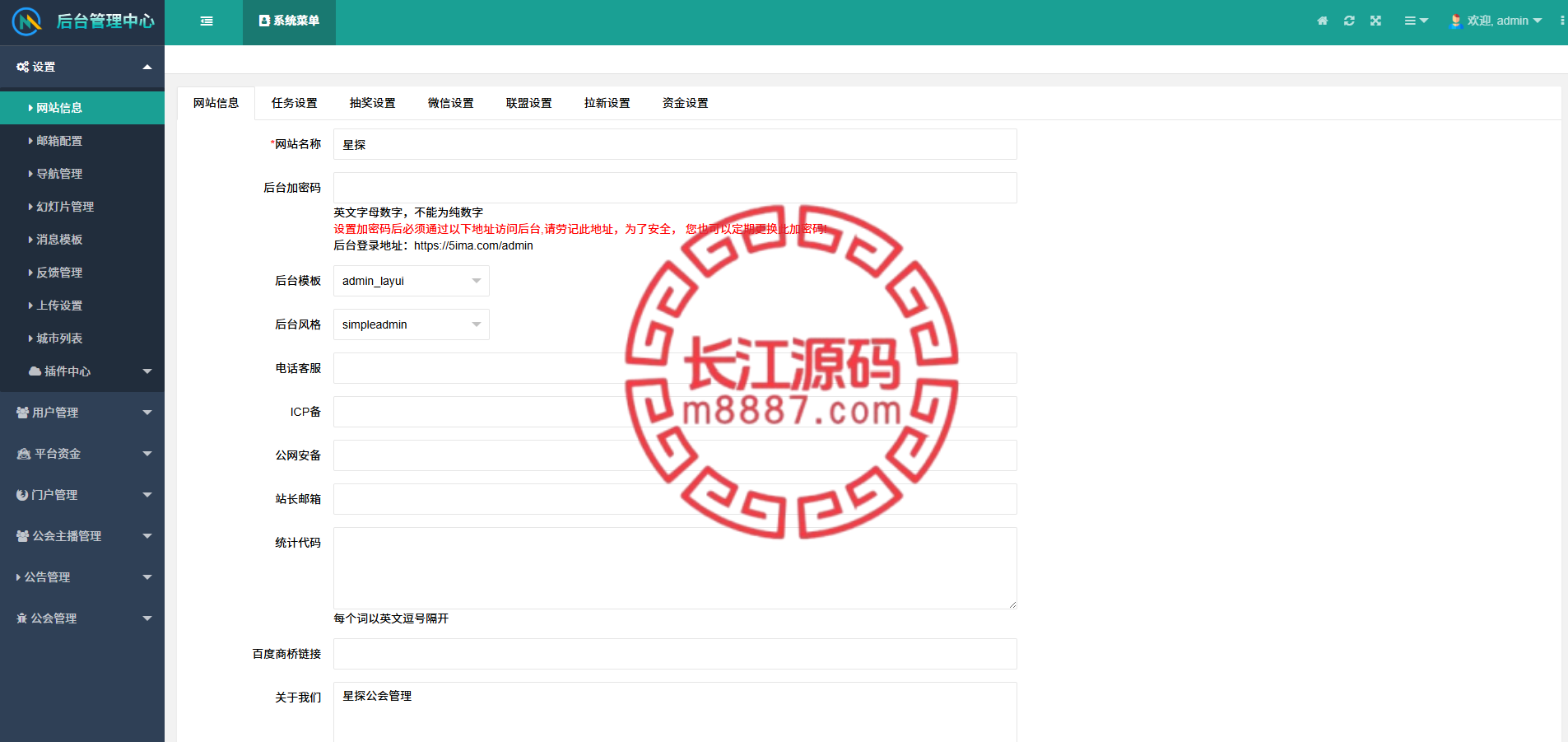
Task: Switch to the 网站信息 tab
Action: (x=216, y=103)
